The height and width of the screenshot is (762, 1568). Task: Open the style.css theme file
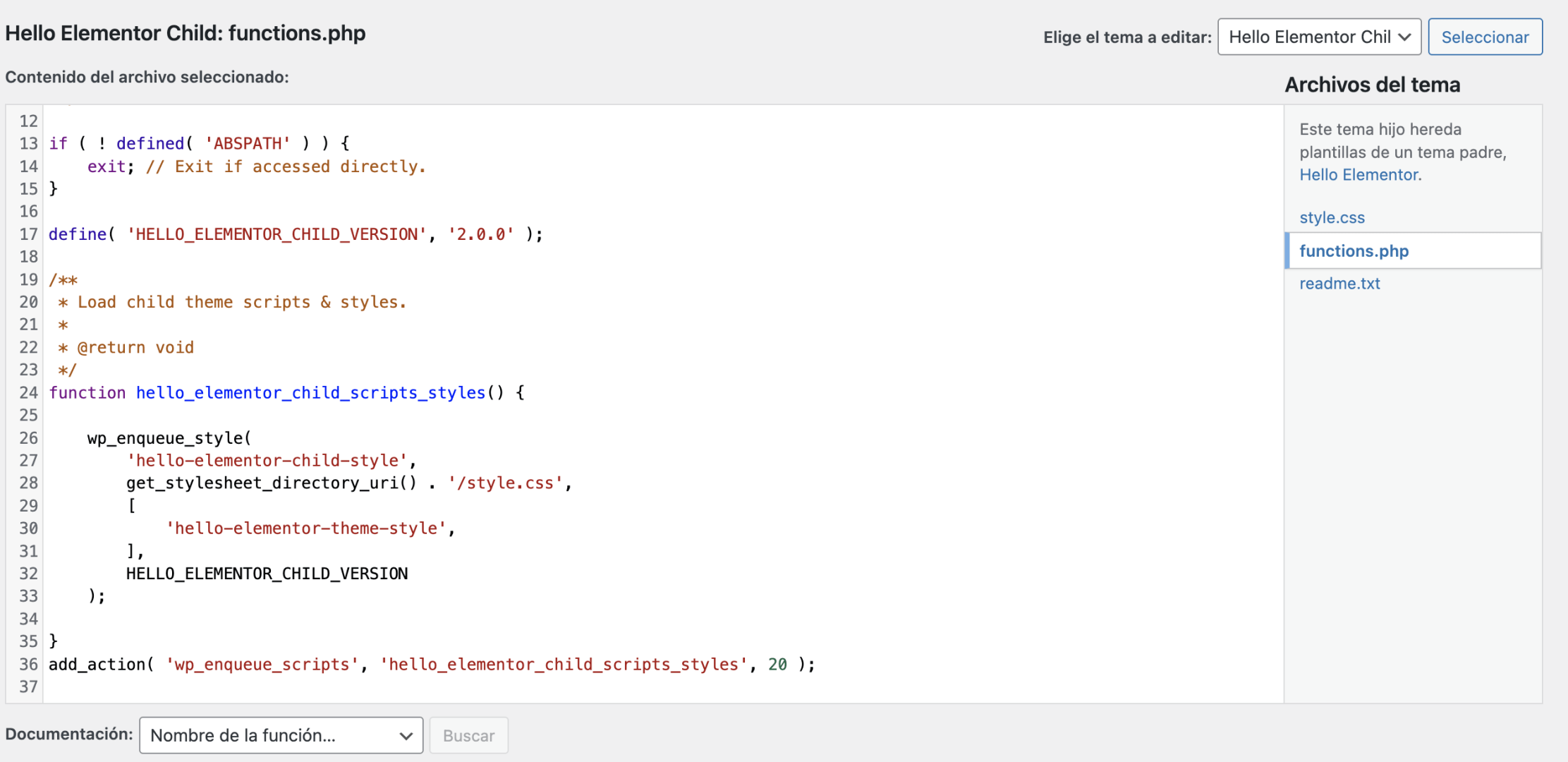pyautogui.click(x=1332, y=217)
